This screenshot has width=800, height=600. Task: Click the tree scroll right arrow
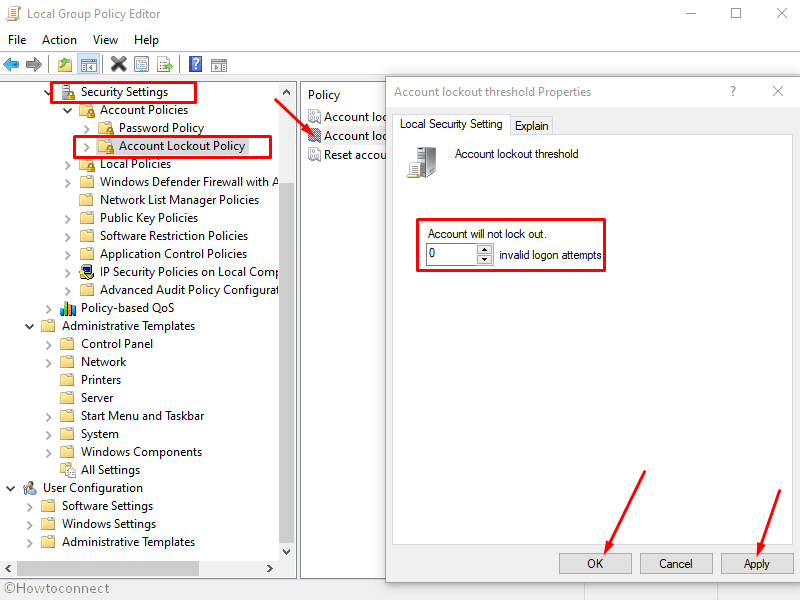[269, 568]
